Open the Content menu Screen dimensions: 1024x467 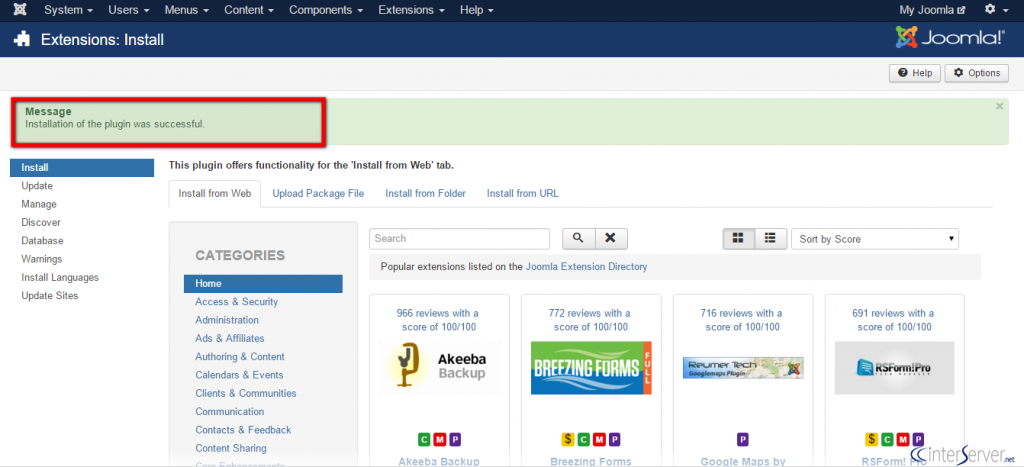(249, 10)
